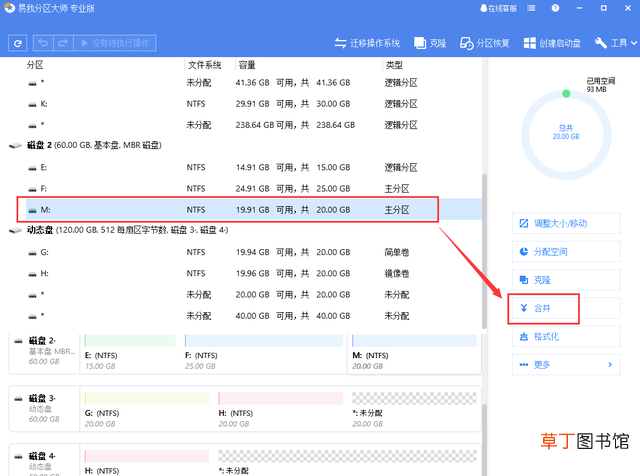Viewport: 640px width, 476px height.
Task: Click the unallocated block on 磁盘 3
Action: click(415, 409)
